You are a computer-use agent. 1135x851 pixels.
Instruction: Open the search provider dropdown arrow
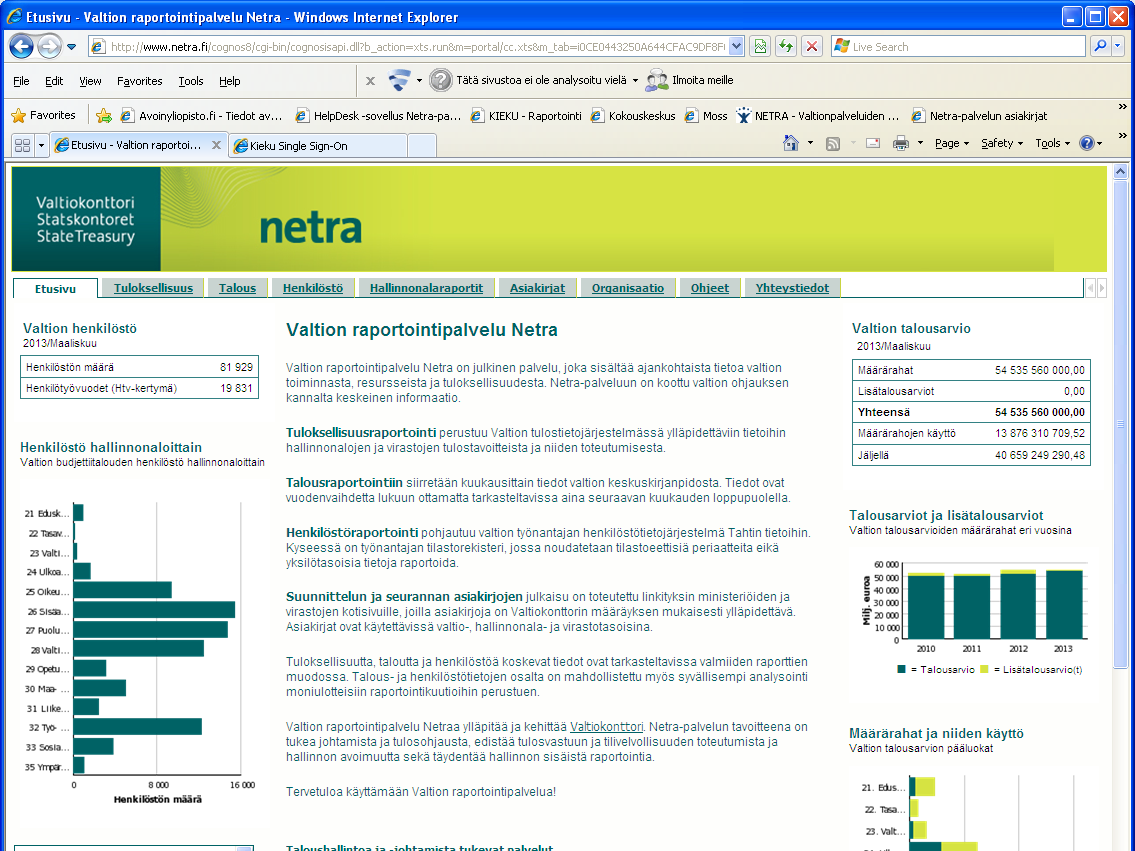(1118, 47)
